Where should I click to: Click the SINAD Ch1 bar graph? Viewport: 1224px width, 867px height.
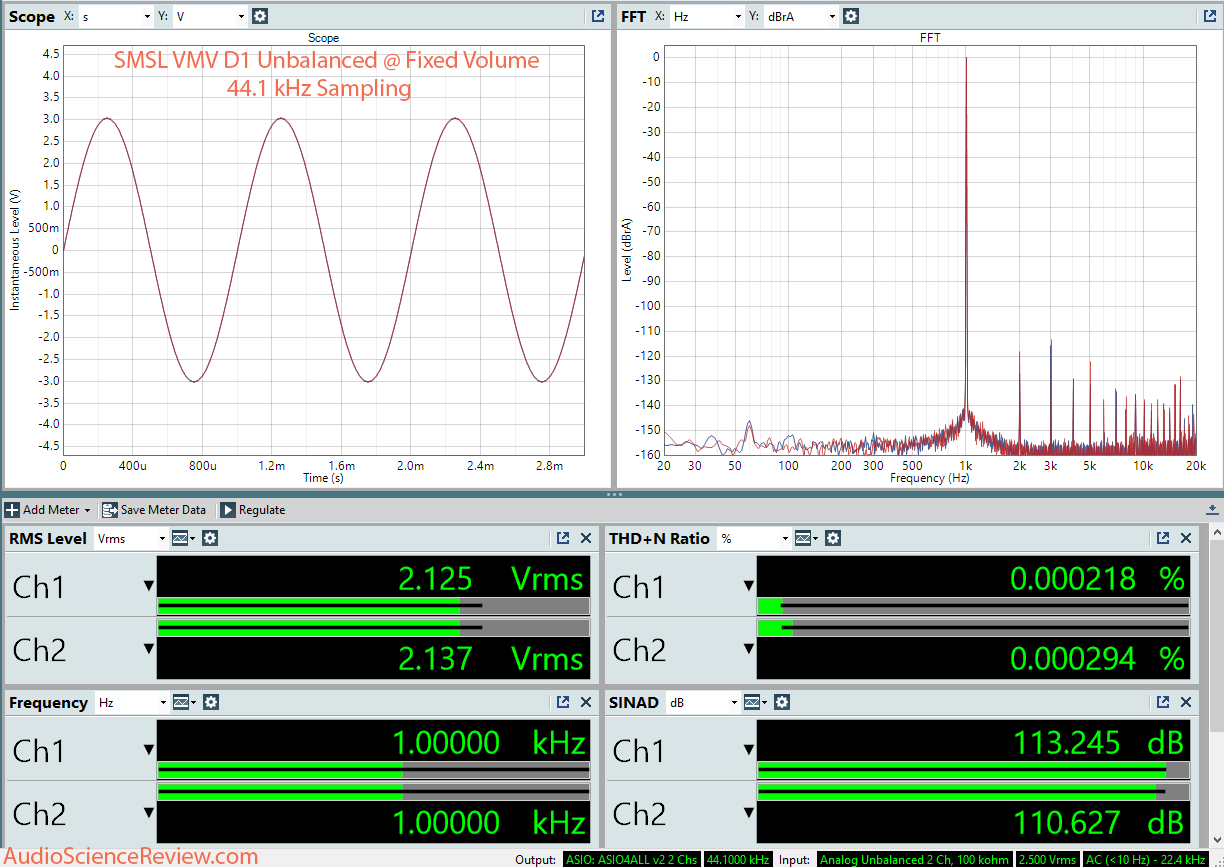(x=974, y=769)
